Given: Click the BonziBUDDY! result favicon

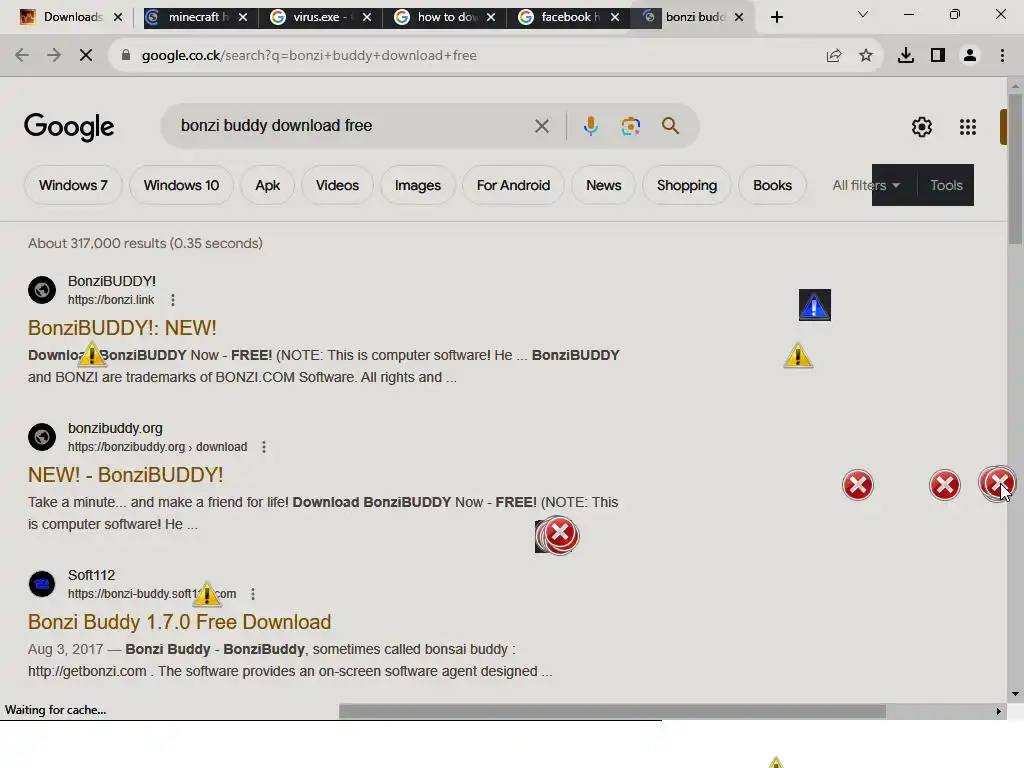Looking at the screenshot, I should (42, 289).
